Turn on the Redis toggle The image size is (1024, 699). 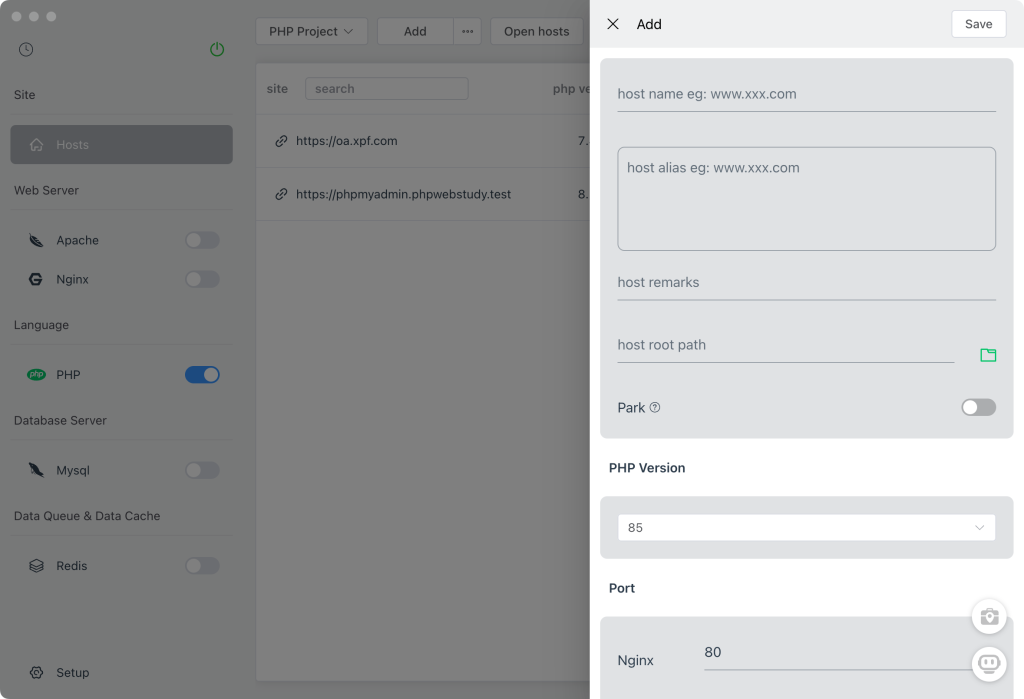[202, 566]
